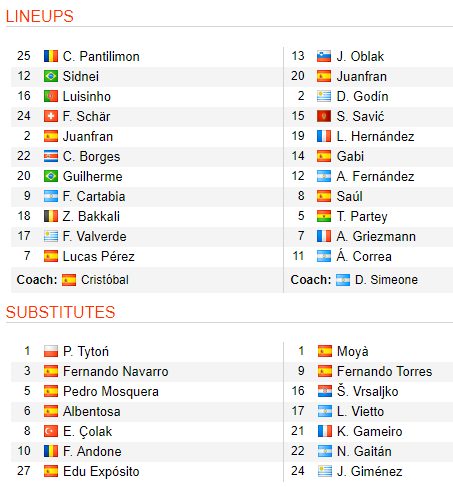Select coach D. Simeone name
Viewport: 453px width, 487px height.
(386, 280)
